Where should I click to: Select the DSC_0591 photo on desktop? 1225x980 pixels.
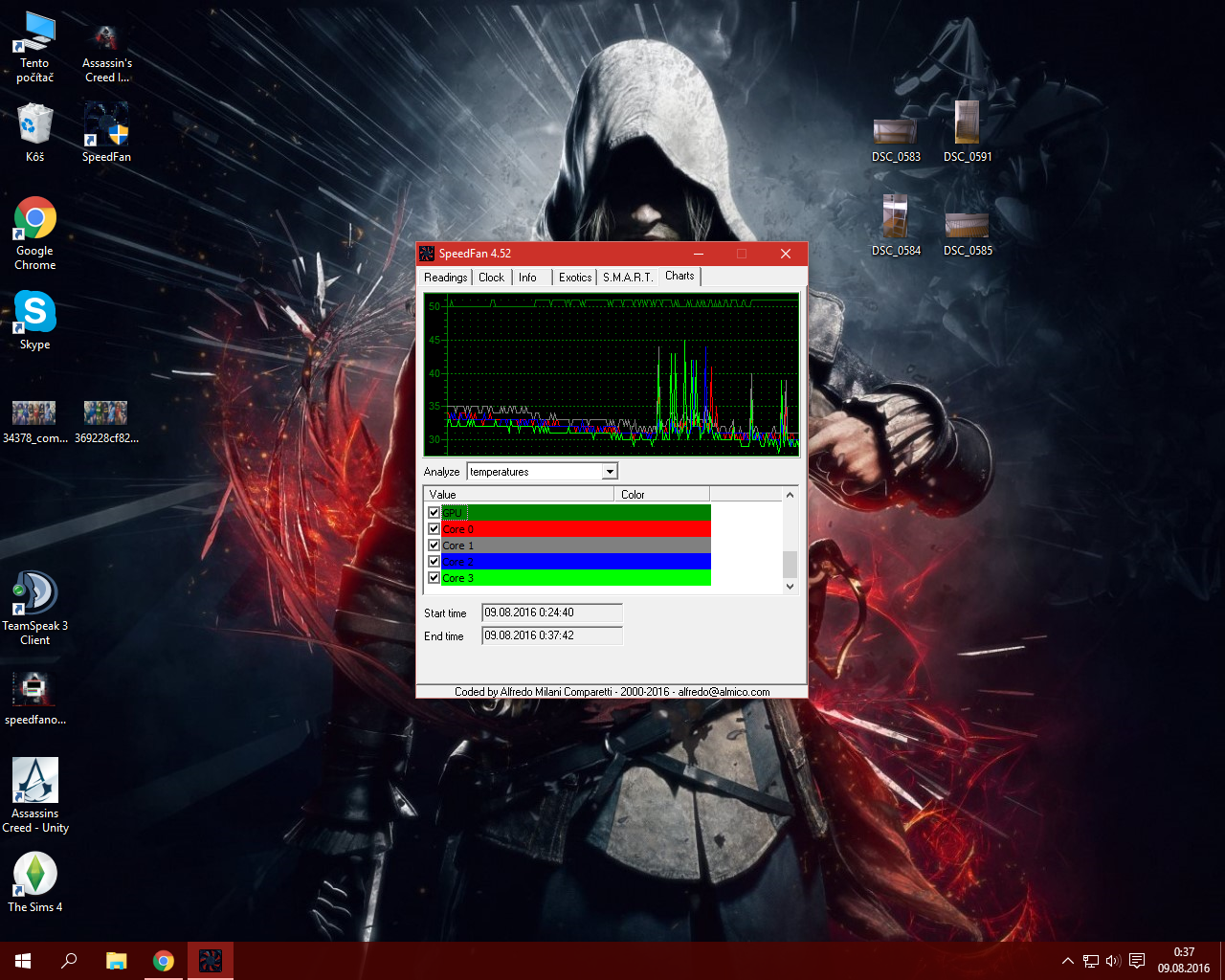(968, 132)
